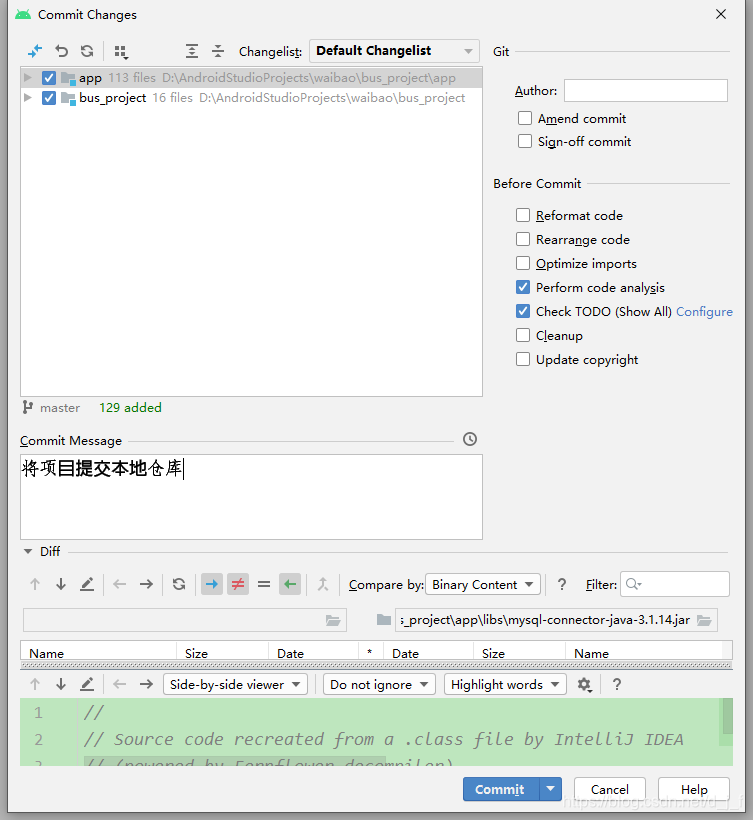Browse right folder path for mysql-connector jar
Screen dimensions: 753x820
[x=704, y=620]
